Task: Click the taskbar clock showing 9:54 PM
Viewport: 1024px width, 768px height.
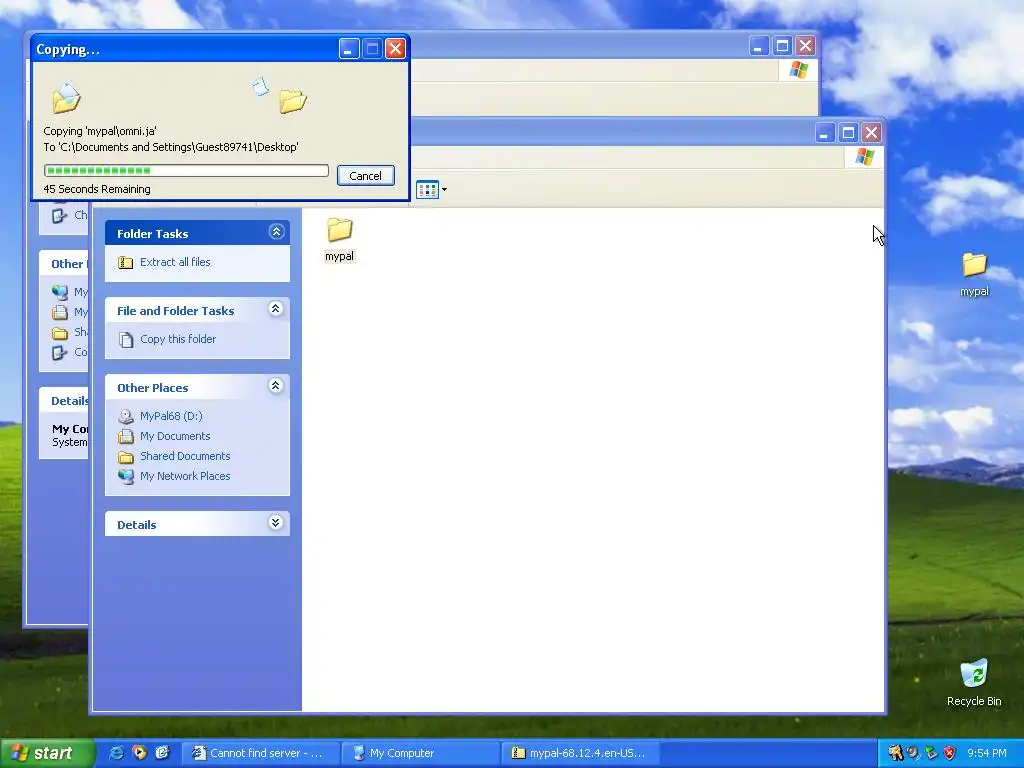Action: coord(986,753)
